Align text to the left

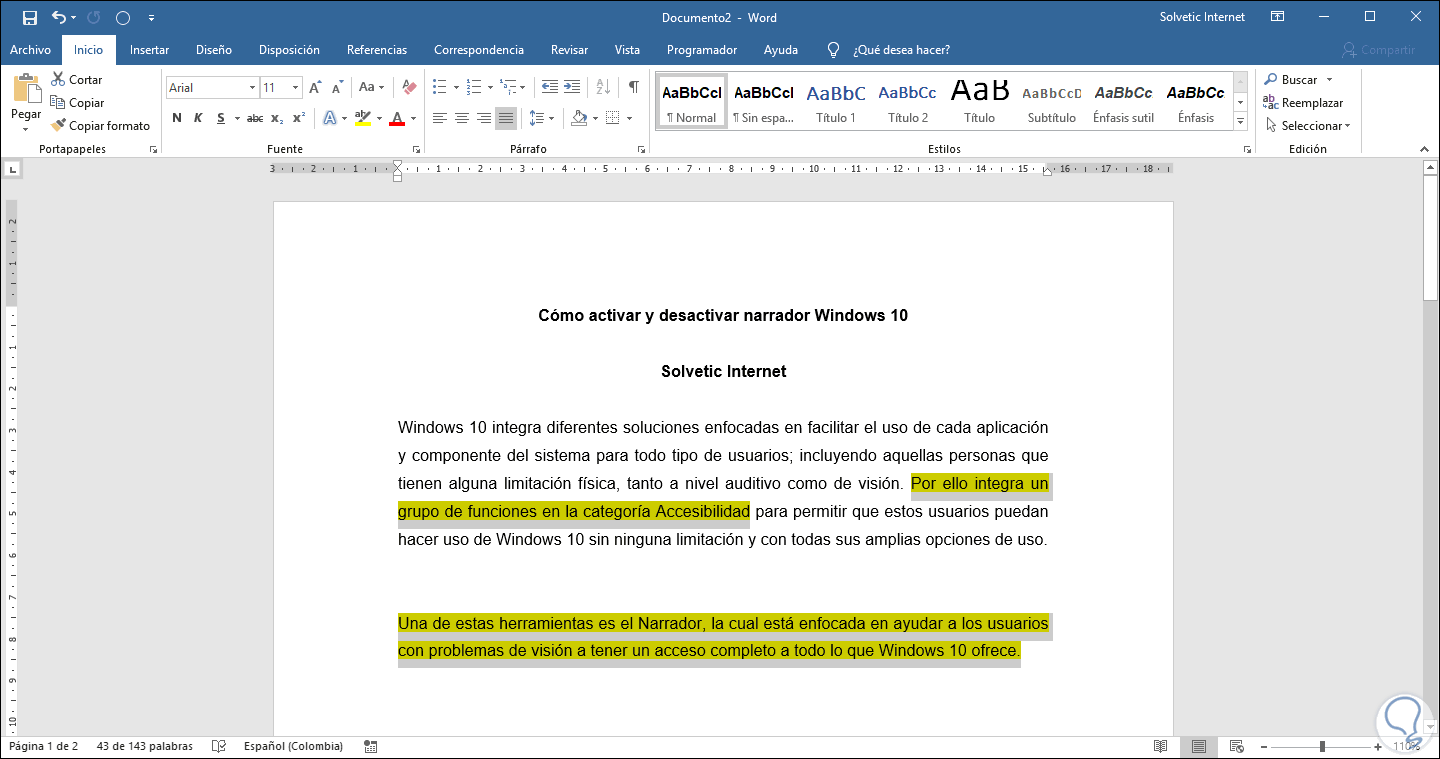pyautogui.click(x=440, y=118)
